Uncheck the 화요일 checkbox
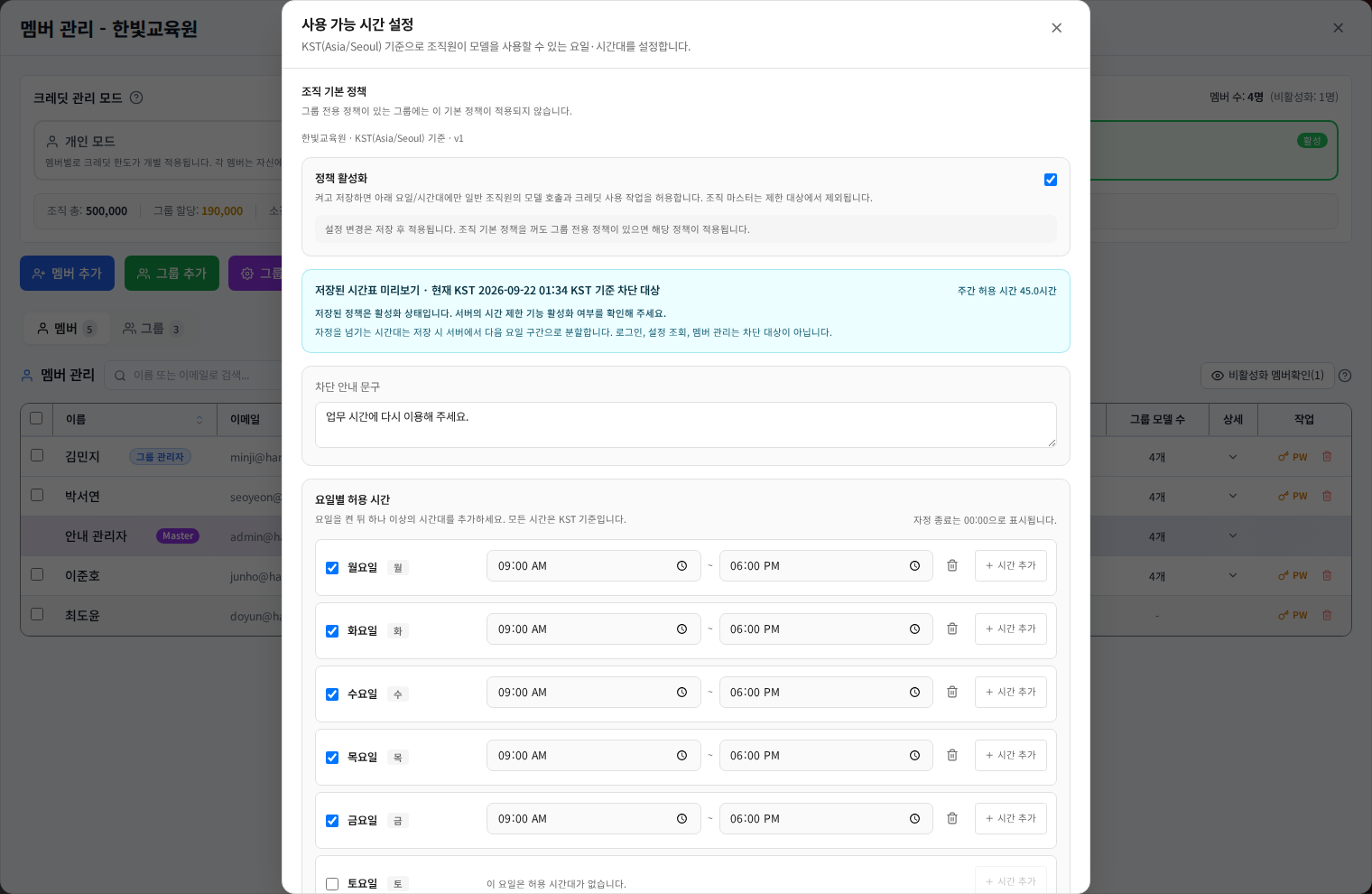The image size is (1372, 894). click(x=332, y=631)
